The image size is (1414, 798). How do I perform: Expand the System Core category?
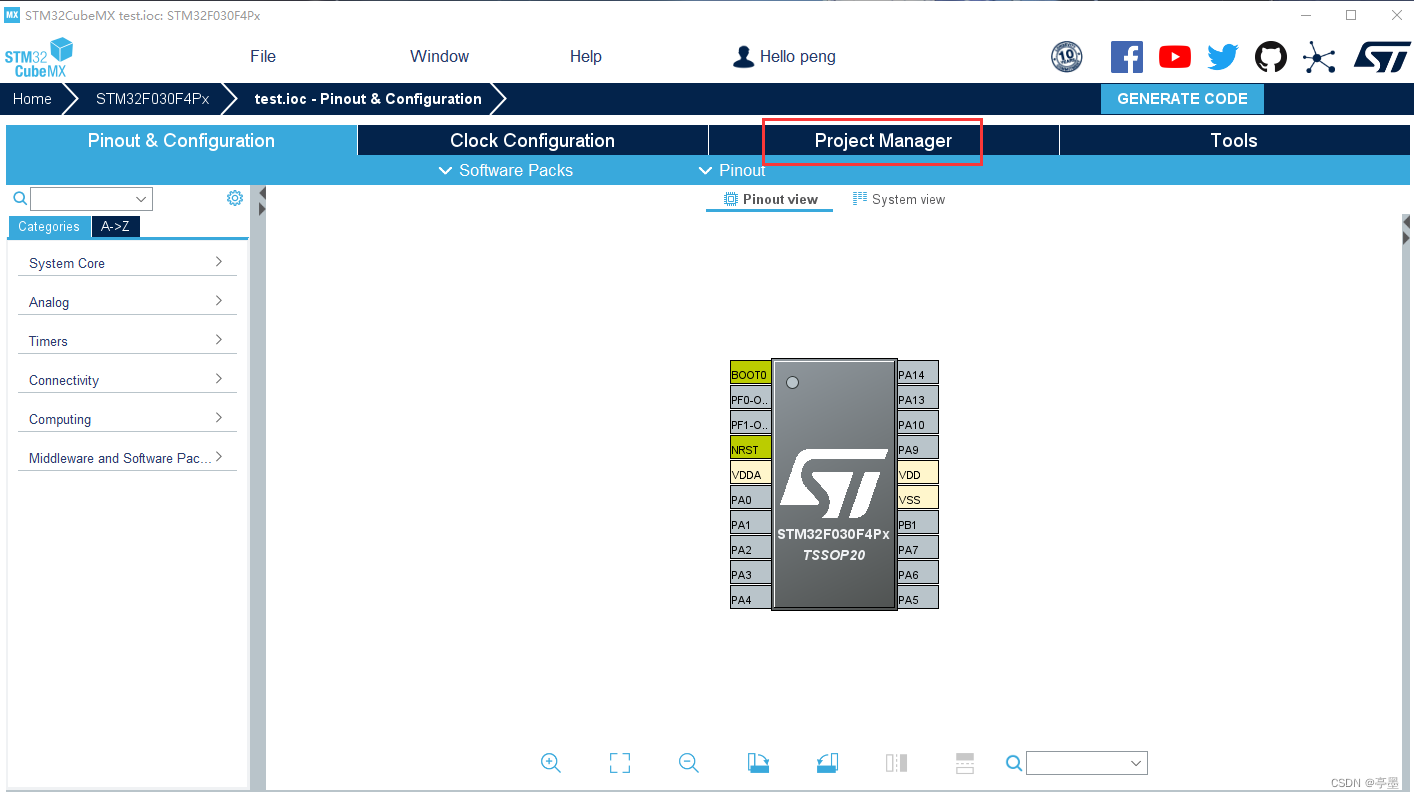pyautogui.click(x=127, y=263)
